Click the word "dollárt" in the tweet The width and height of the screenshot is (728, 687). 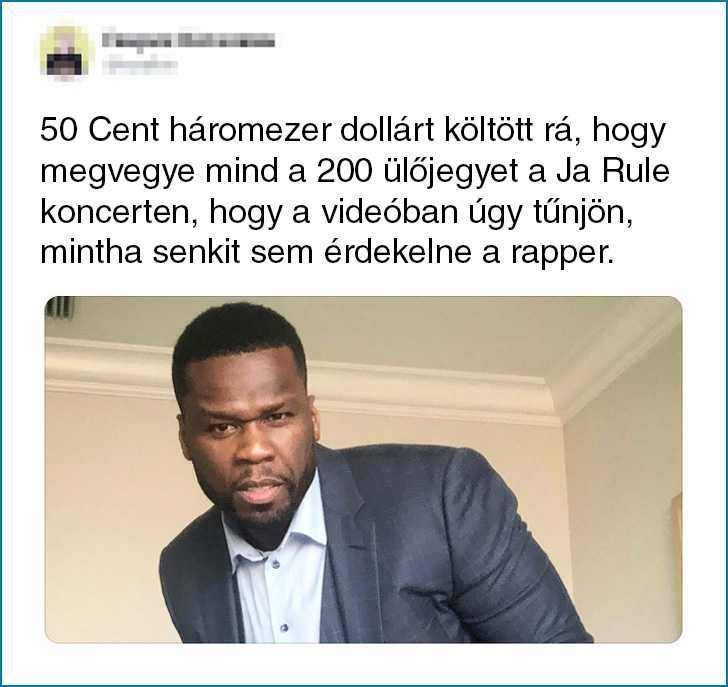[x=387, y=131]
